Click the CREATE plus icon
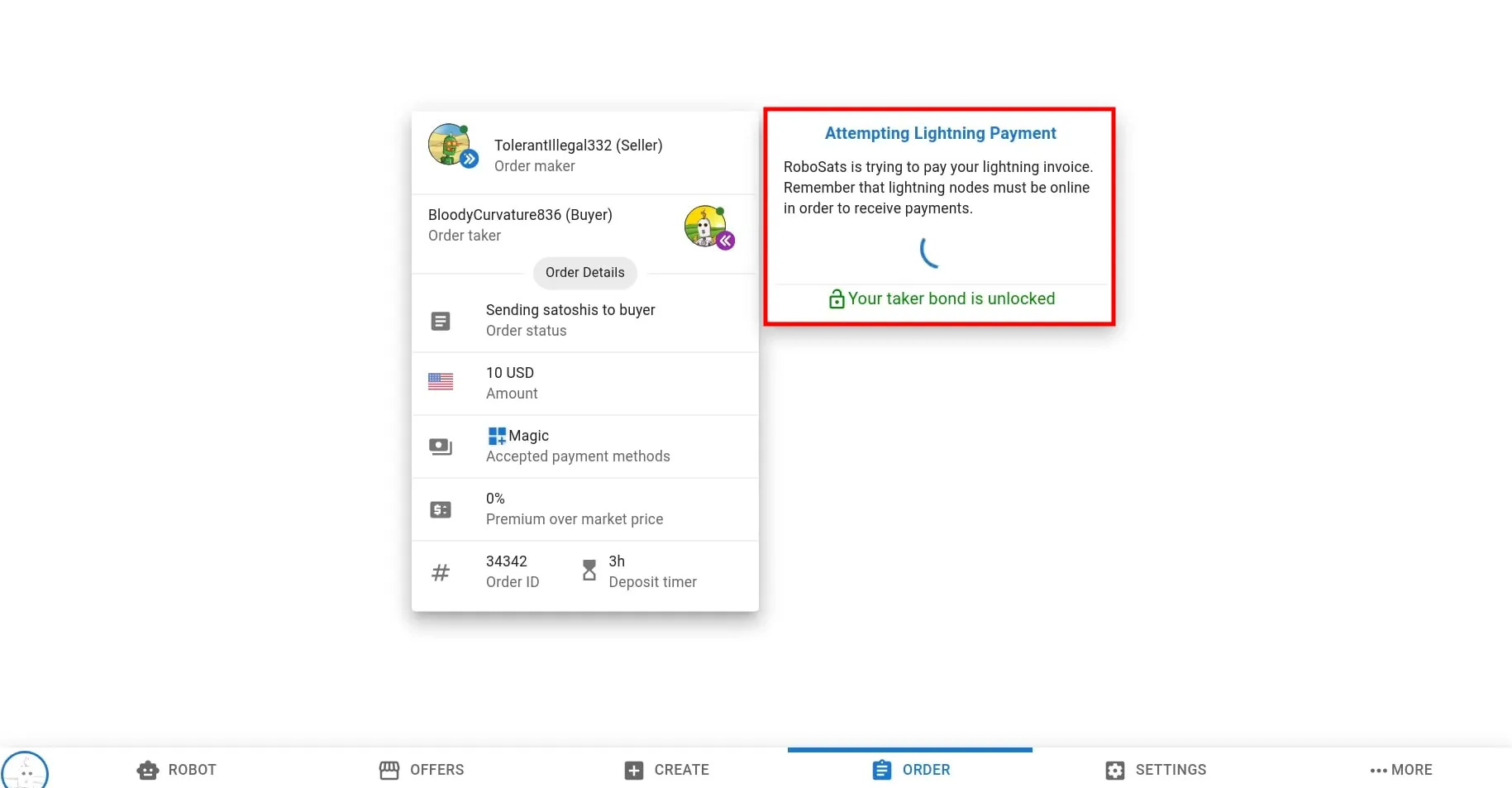The image size is (1512, 788). (634, 771)
